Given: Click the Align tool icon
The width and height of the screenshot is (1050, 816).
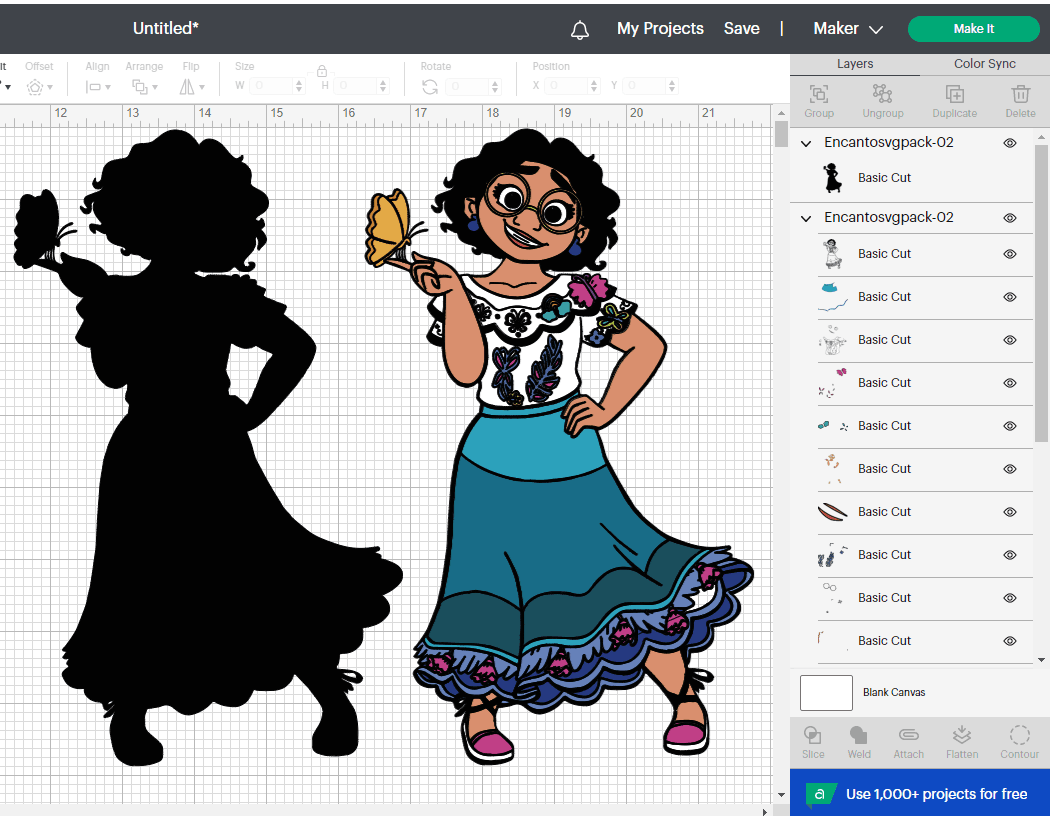Looking at the screenshot, I should pos(93,87).
